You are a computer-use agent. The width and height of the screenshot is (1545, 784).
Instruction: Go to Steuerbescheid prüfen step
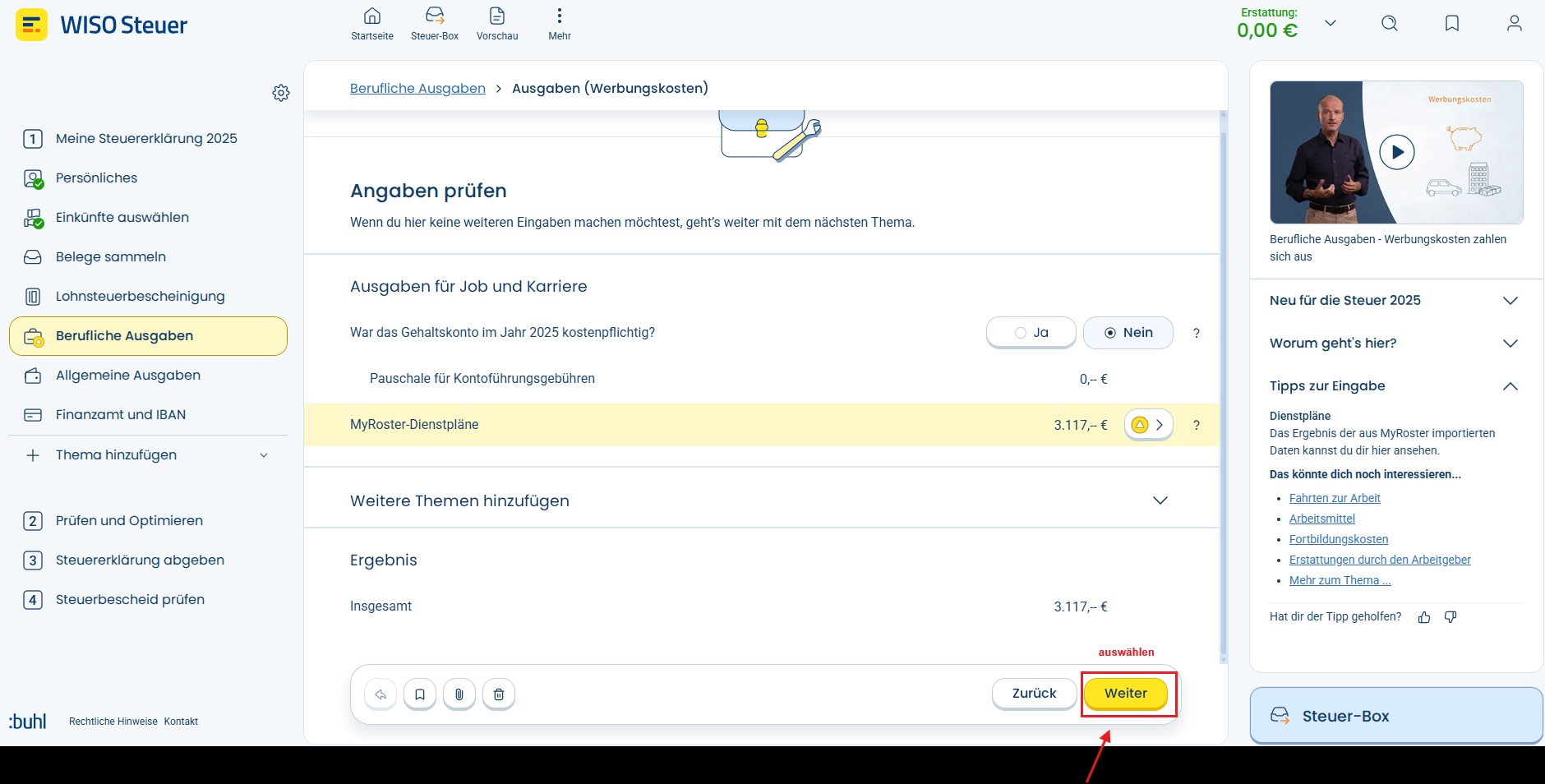point(148,600)
